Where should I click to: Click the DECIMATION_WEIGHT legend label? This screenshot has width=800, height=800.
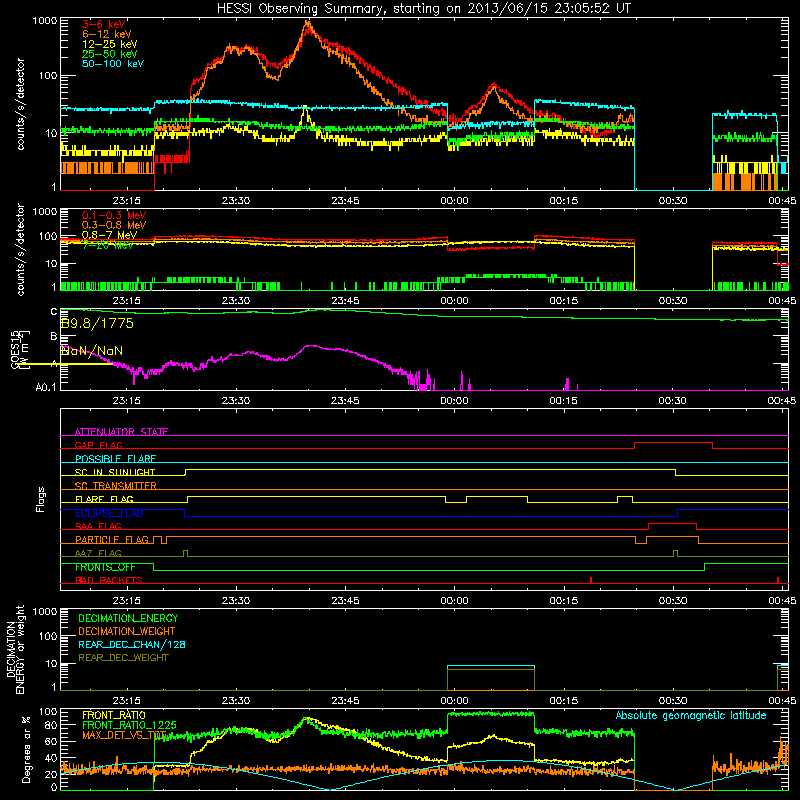(x=127, y=632)
